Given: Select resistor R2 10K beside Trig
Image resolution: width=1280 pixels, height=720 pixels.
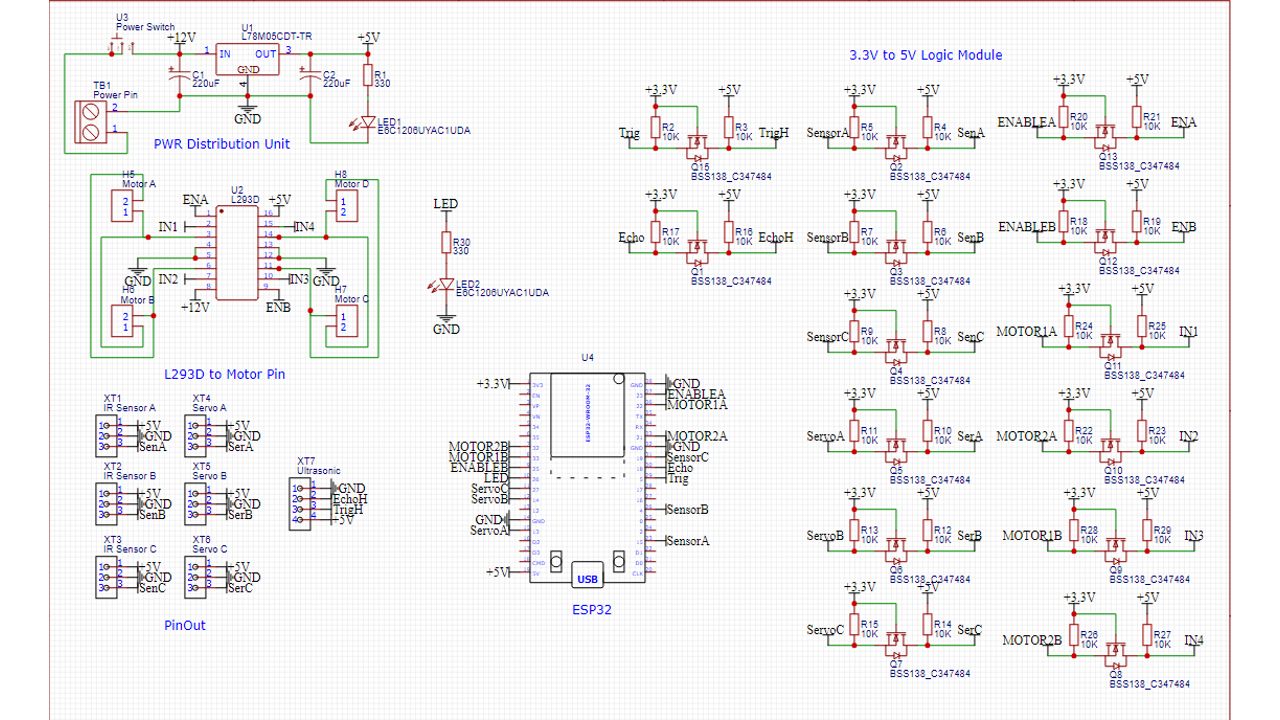Looking at the screenshot, I should click(x=656, y=129).
